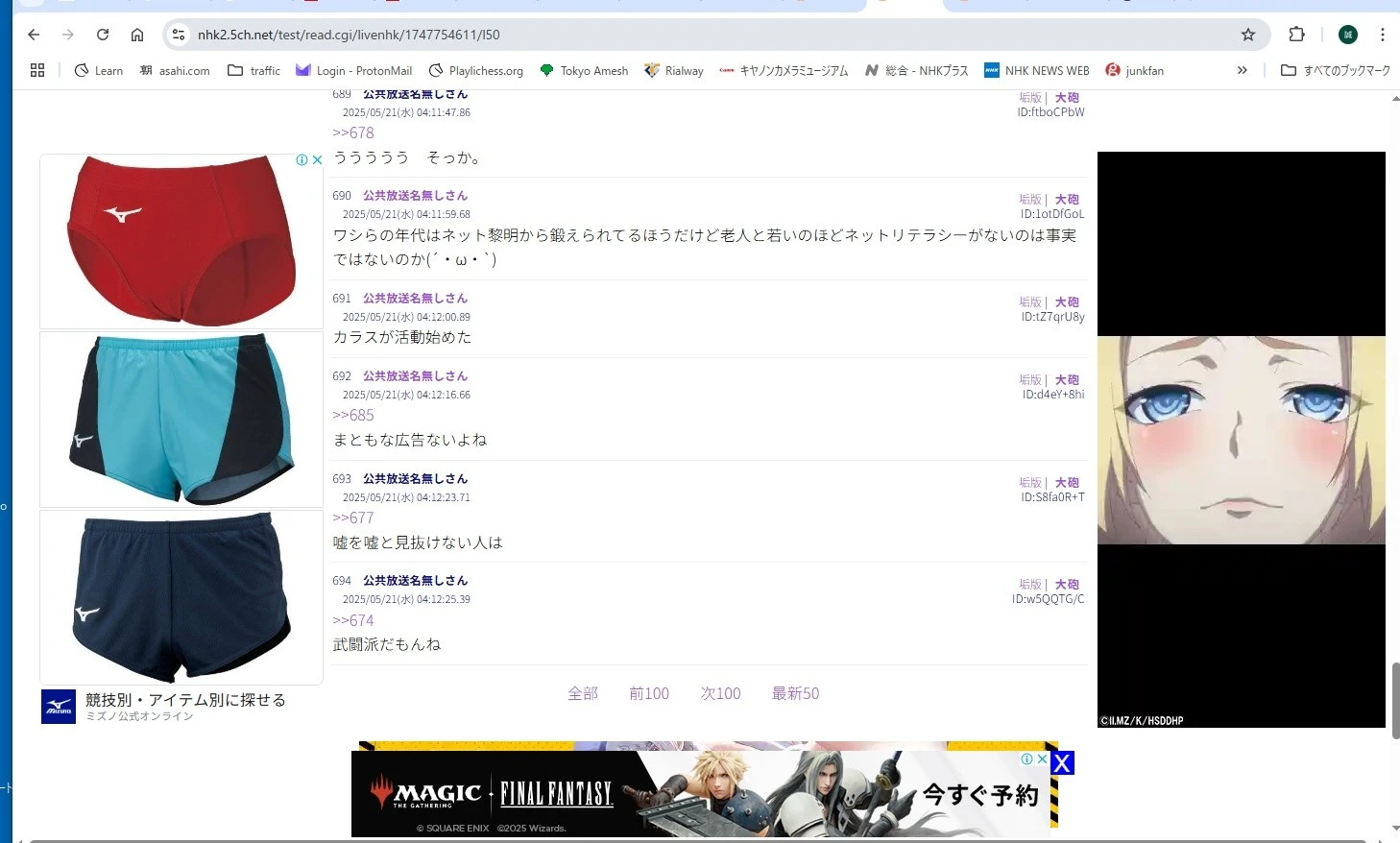Select text 'まともな広告ないよね'

pos(410,441)
